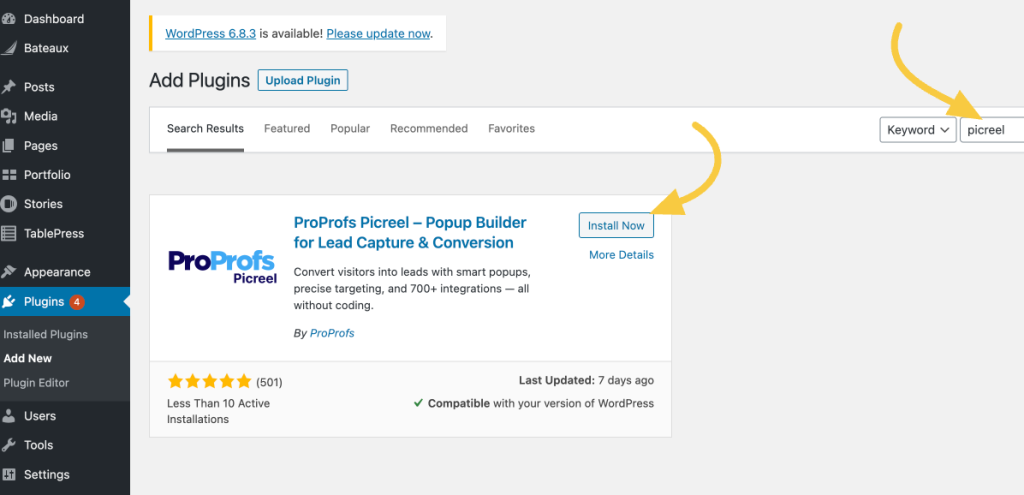
Task: Open Installed Plugins submenu item
Action: [x=46, y=334]
